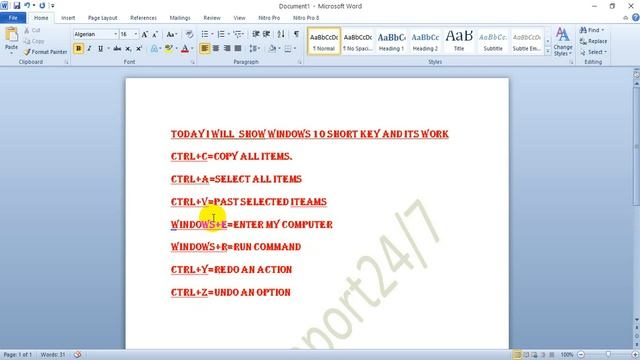The width and height of the screenshot is (640, 360).
Task: Switch to the References tab
Action: [143, 18]
